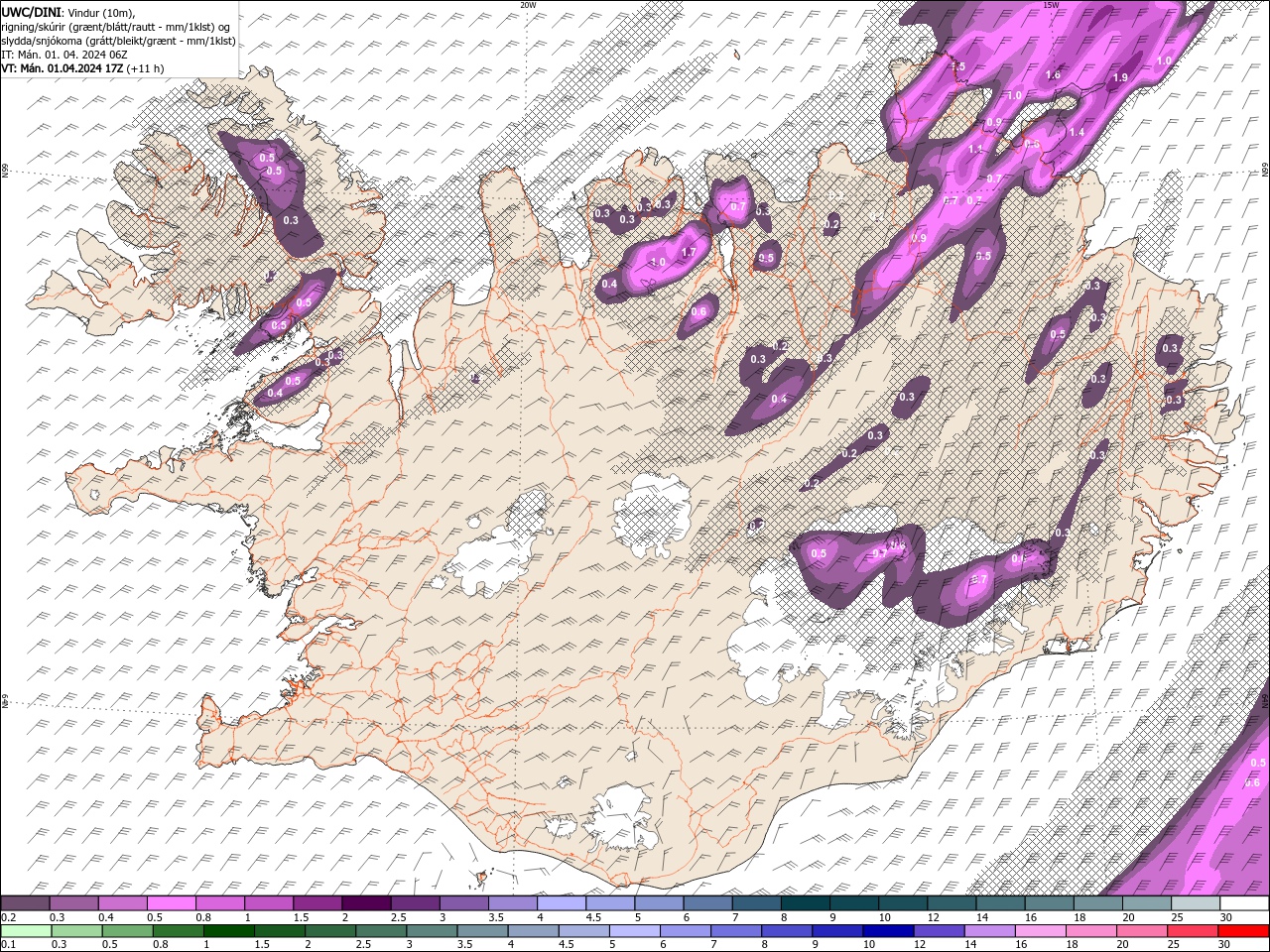Image resolution: width=1270 pixels, height=952 pixels.
Task: Click the 'IT: Mán. 01. 04. 2024 06Z' line
Action: (64, 54)
